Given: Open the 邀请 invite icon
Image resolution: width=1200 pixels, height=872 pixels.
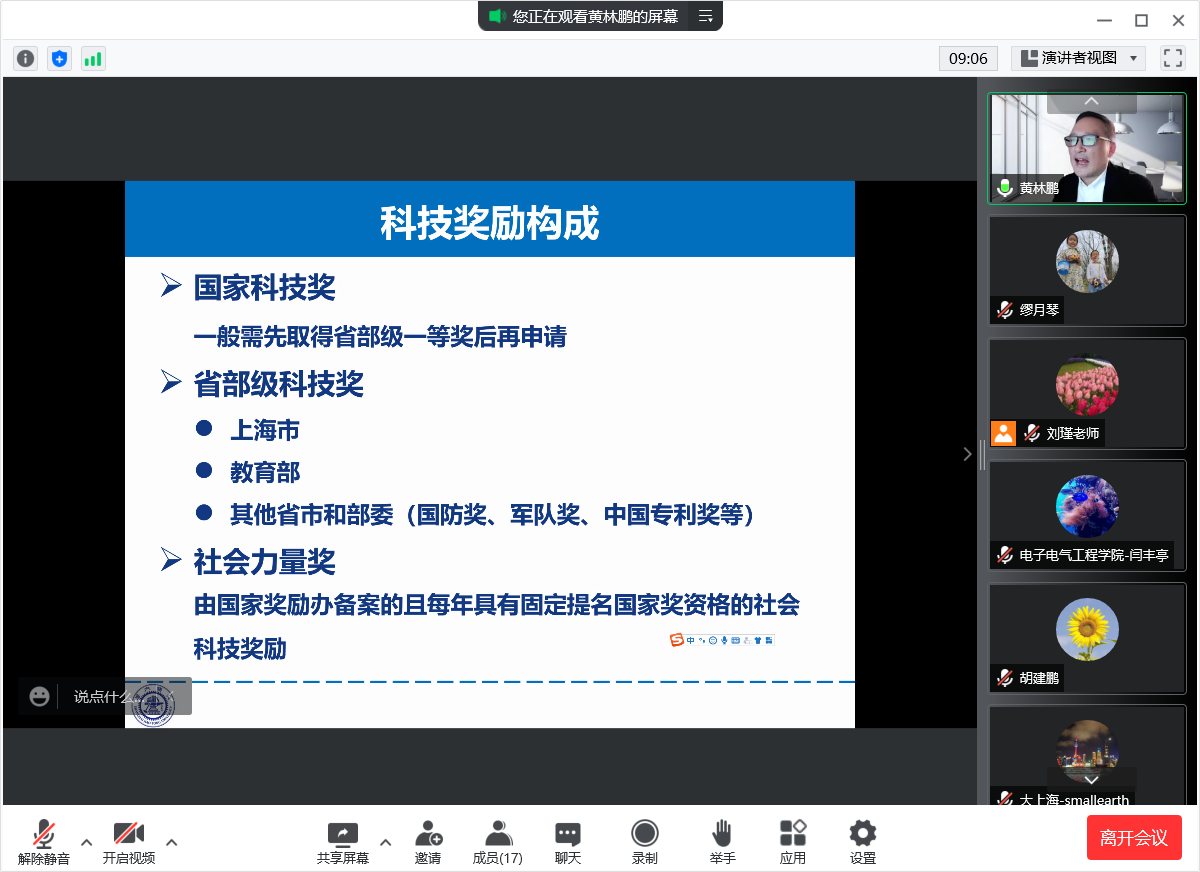Looking at the screenshot, I should (428, 842).
